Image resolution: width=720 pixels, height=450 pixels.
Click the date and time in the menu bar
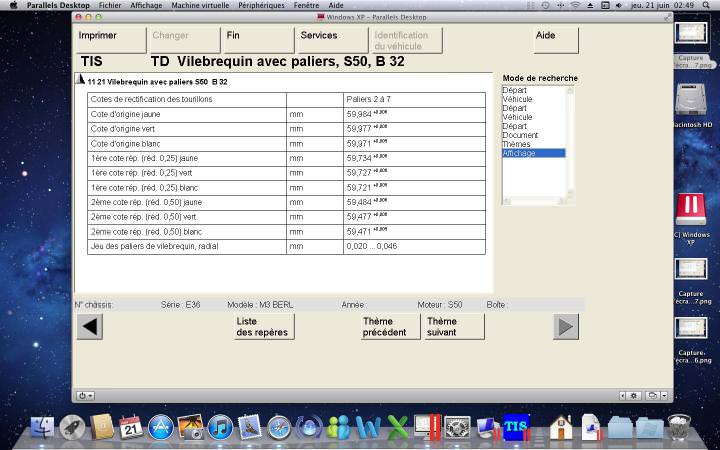click(x=663, y=6)
